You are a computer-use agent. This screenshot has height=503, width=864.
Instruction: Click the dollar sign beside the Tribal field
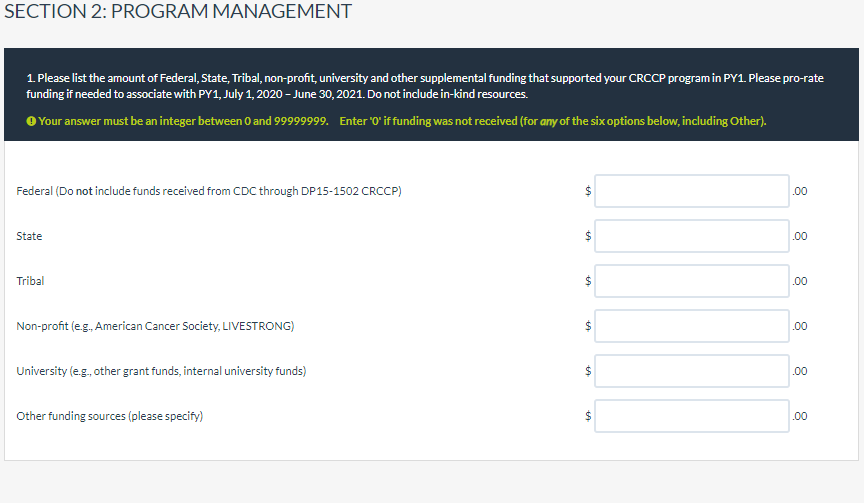pyautogui.click(x=588, y=281)
